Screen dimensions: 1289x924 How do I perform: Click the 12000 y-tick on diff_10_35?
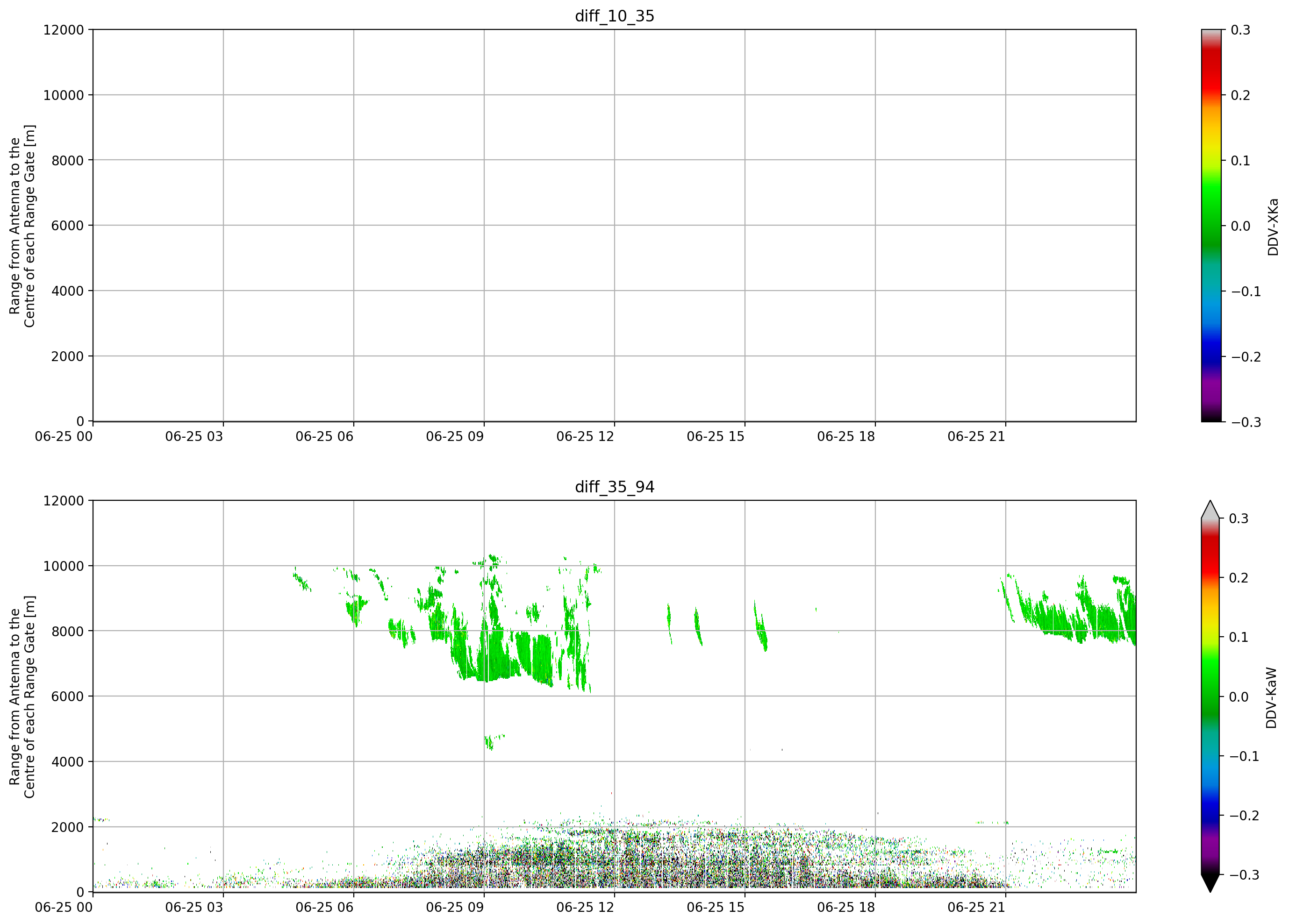(64, 29)
